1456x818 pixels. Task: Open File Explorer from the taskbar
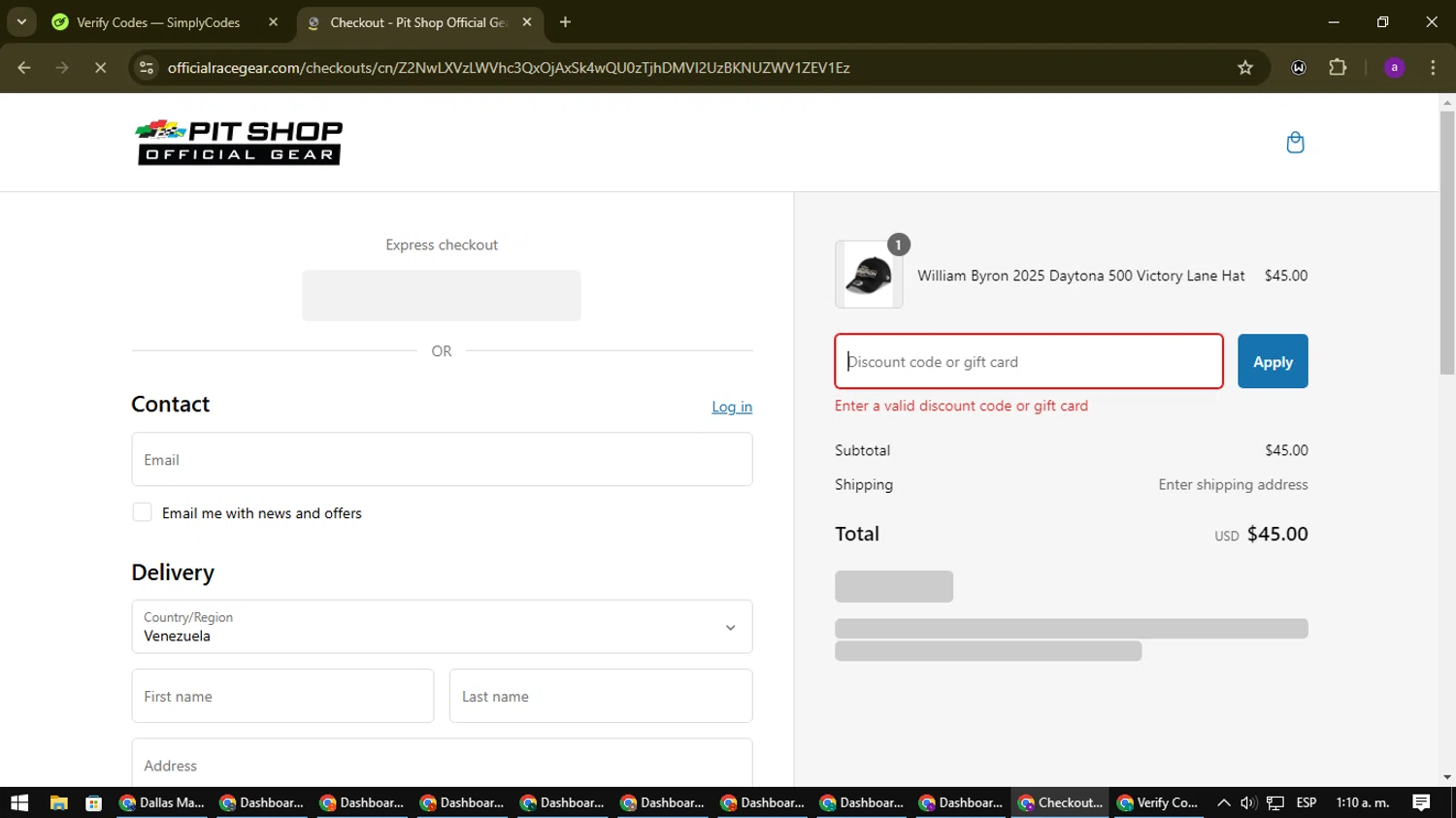(58, 802)
